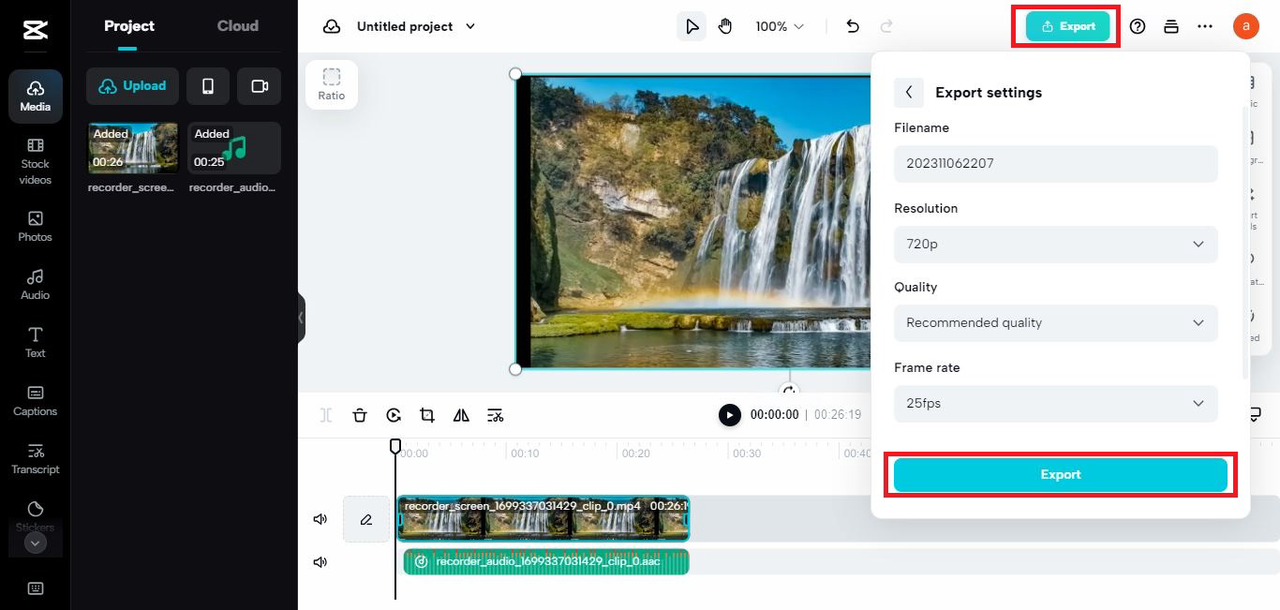The image size is (1280, 610).
Task: Click the undo arrow
Action: click(853, 27)
